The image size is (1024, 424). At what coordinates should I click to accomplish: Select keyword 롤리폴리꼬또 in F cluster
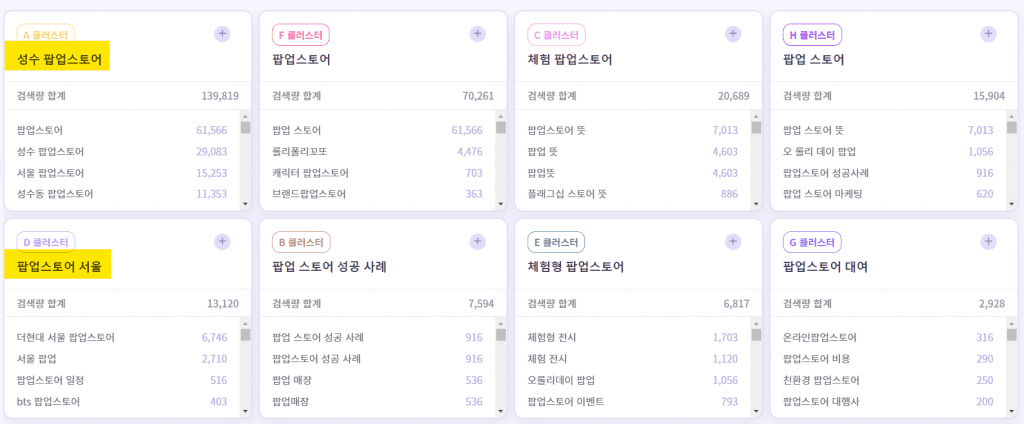point(300,152)
